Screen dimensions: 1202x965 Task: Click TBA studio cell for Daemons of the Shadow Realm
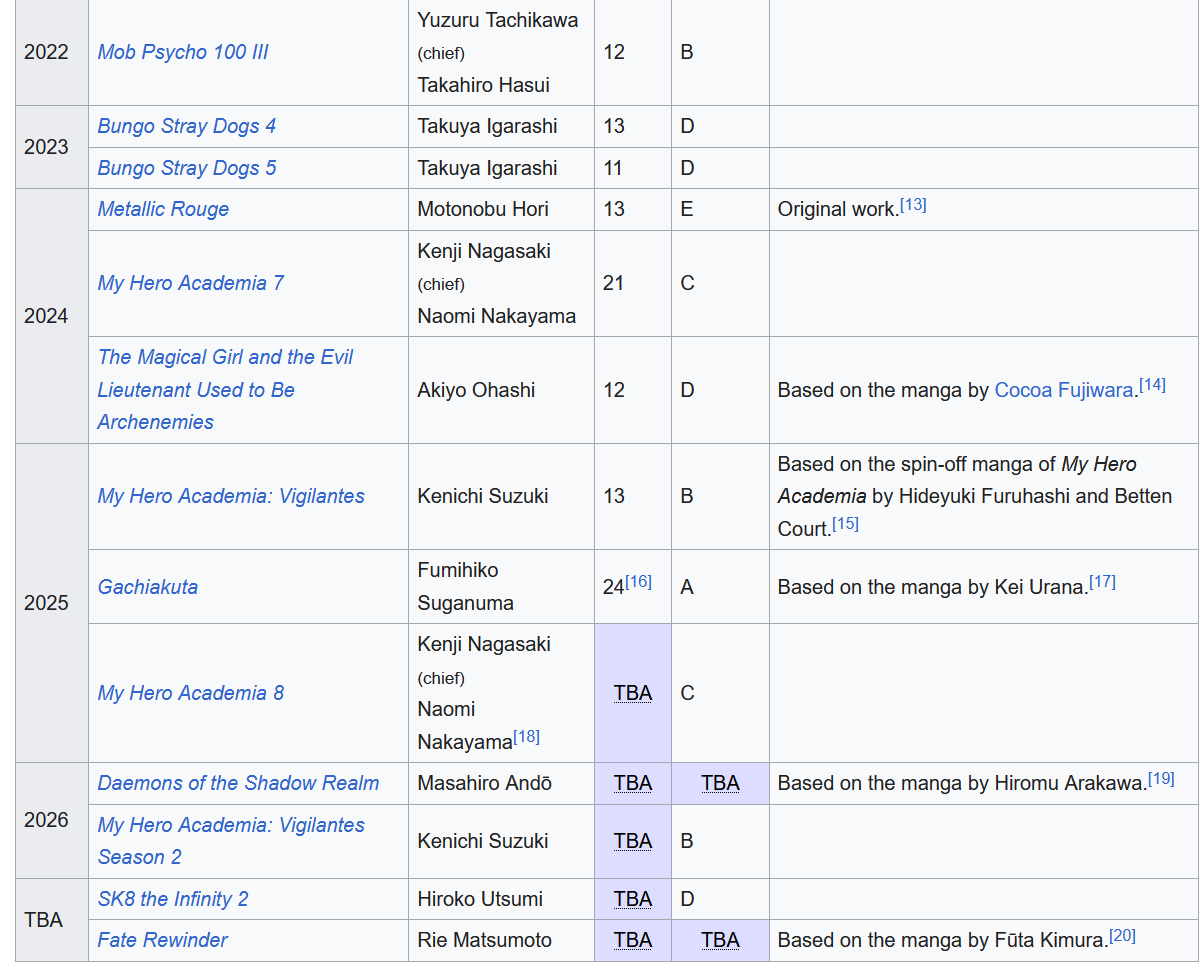coord(720,783)
